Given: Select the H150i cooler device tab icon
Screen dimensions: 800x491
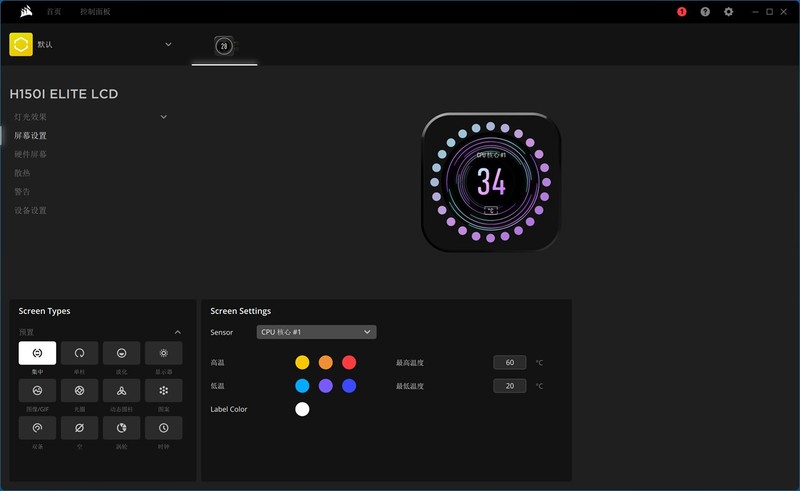Looking at the screenshot, I should click(224, 46).
